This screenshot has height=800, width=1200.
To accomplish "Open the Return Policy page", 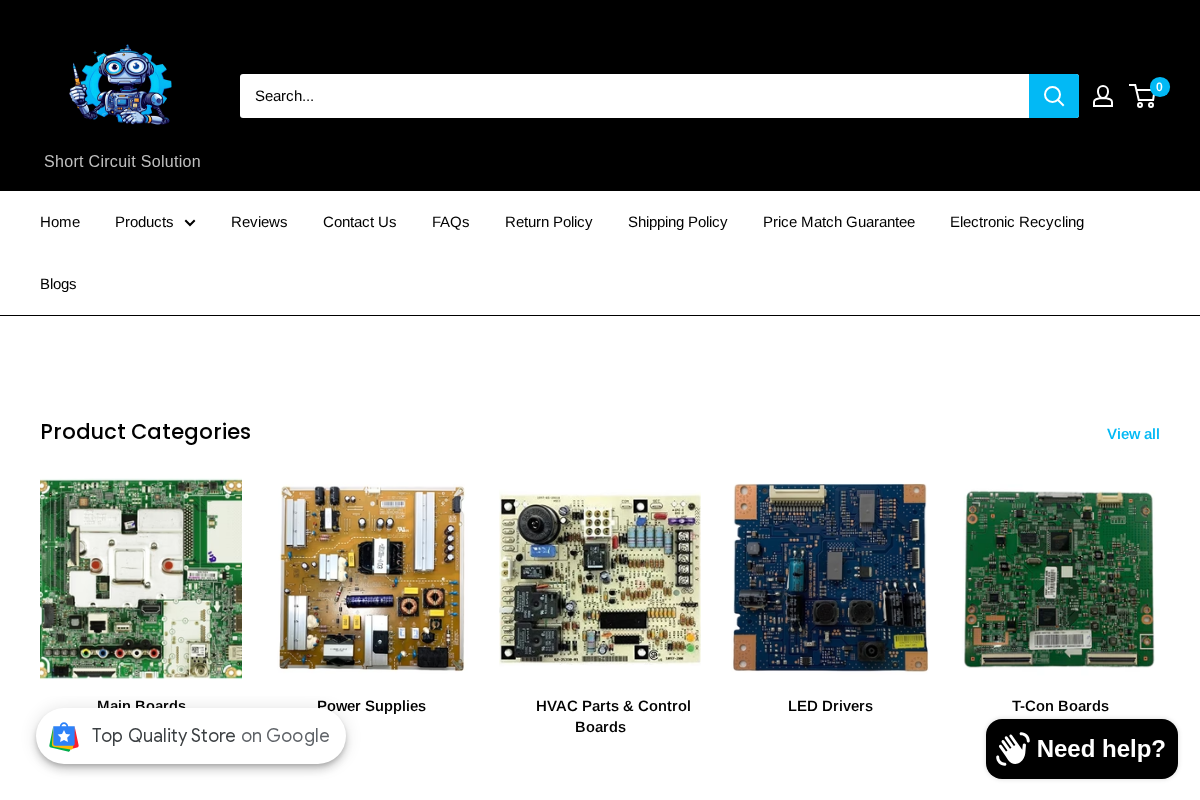I will (549, 222).
